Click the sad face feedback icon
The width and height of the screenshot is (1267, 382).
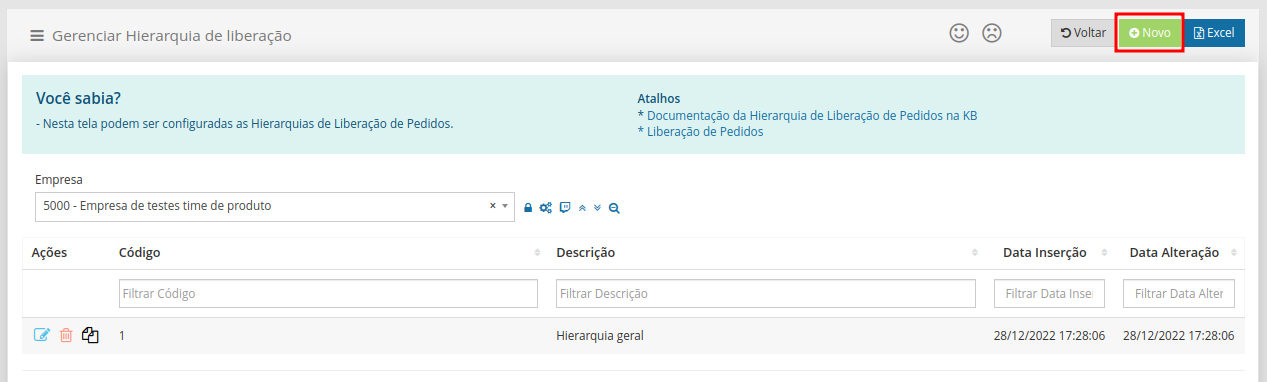tap(991, 33)
